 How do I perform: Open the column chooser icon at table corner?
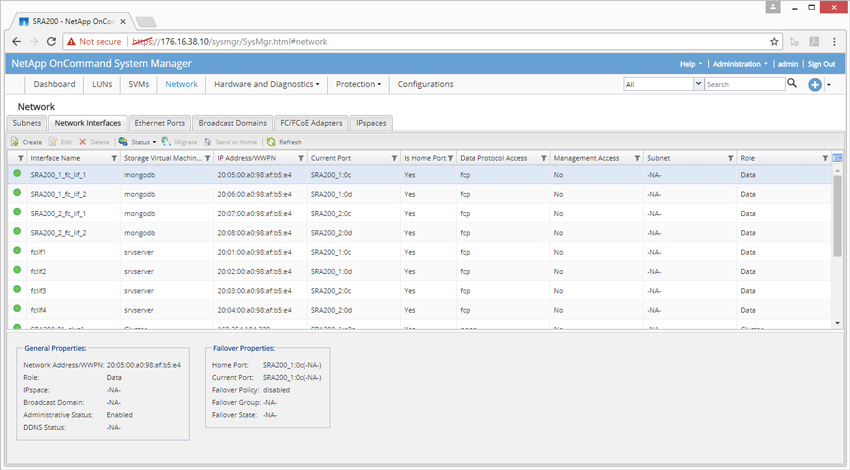pos(838,158)
